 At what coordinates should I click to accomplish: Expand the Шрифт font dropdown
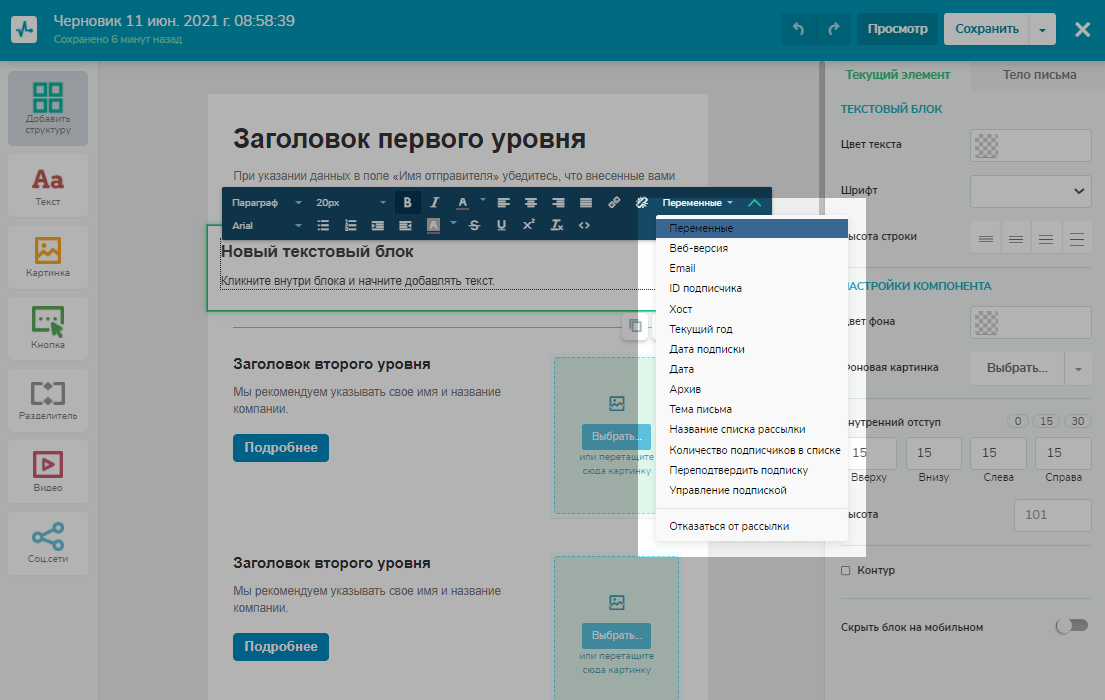coord(1030,190)
